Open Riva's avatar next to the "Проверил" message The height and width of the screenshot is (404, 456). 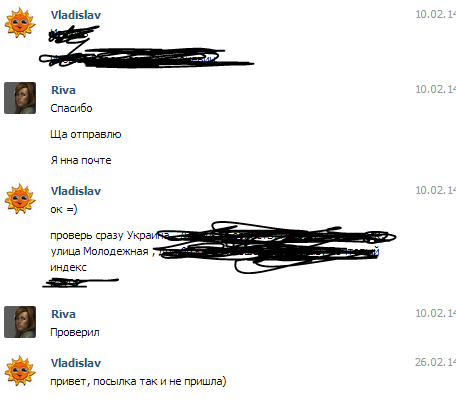point(20,322)
